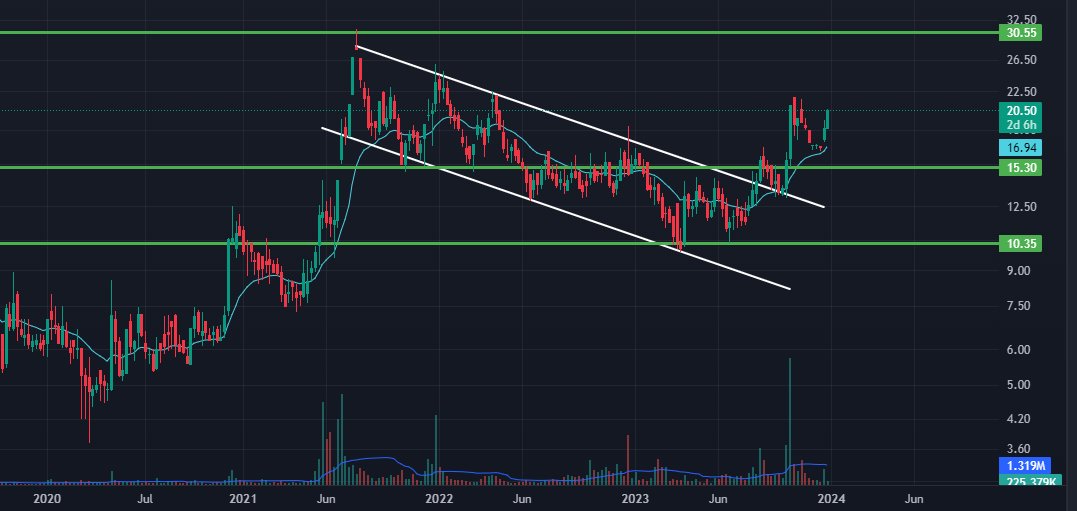Click the 2022 label on time axis
The height and width of the screenshot is (511, 1077).
coord(438,497)
